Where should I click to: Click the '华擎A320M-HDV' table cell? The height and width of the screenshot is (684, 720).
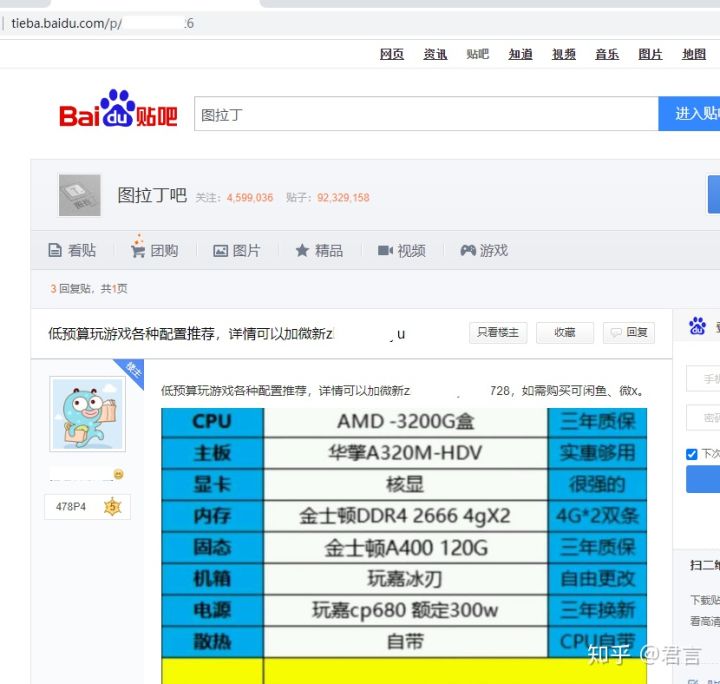coord(405,453)
